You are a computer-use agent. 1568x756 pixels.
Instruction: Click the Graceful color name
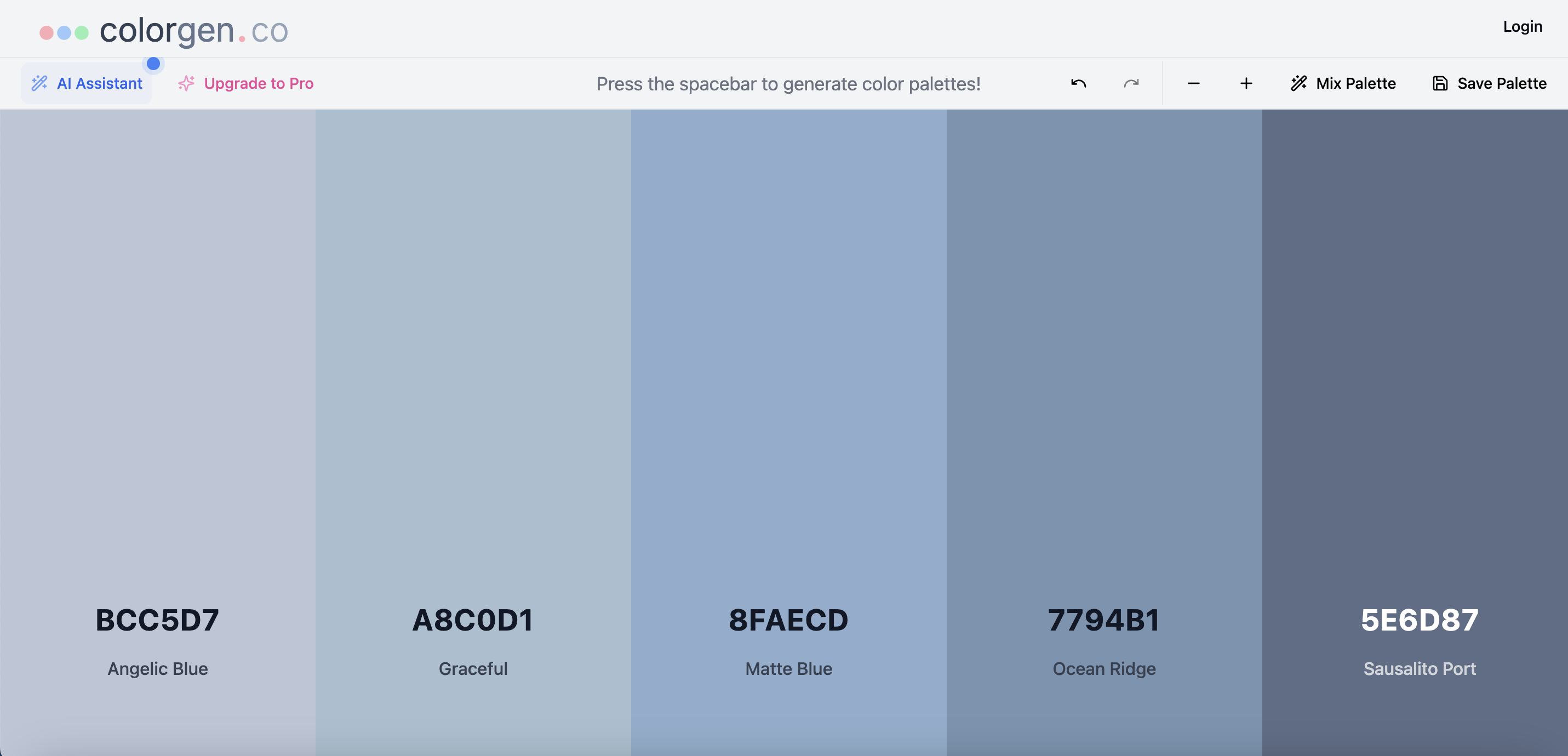pyautogui.click(x=473, y=668)
